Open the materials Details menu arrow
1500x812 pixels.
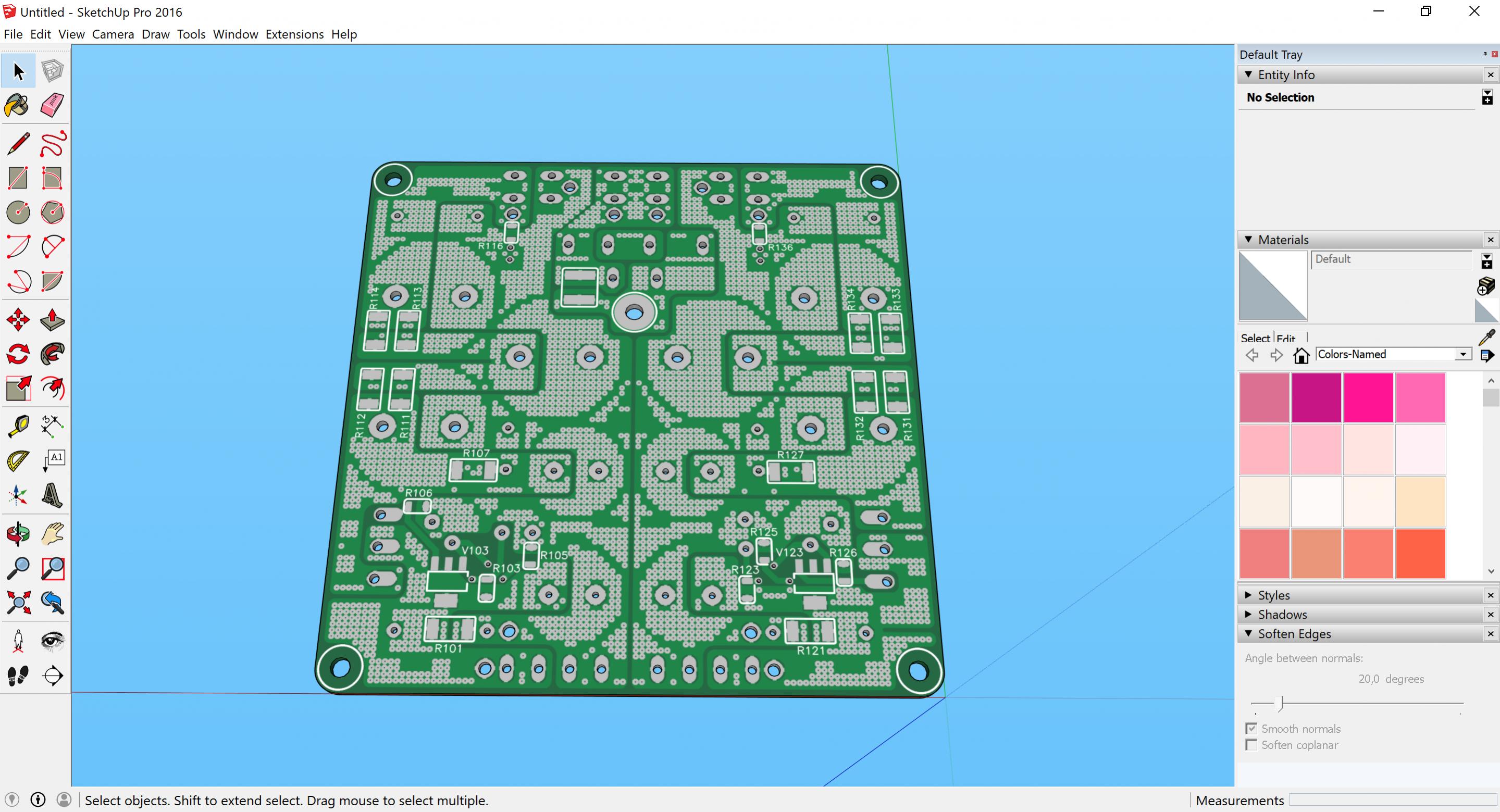pyautogui.click(x=1486, y=355)
